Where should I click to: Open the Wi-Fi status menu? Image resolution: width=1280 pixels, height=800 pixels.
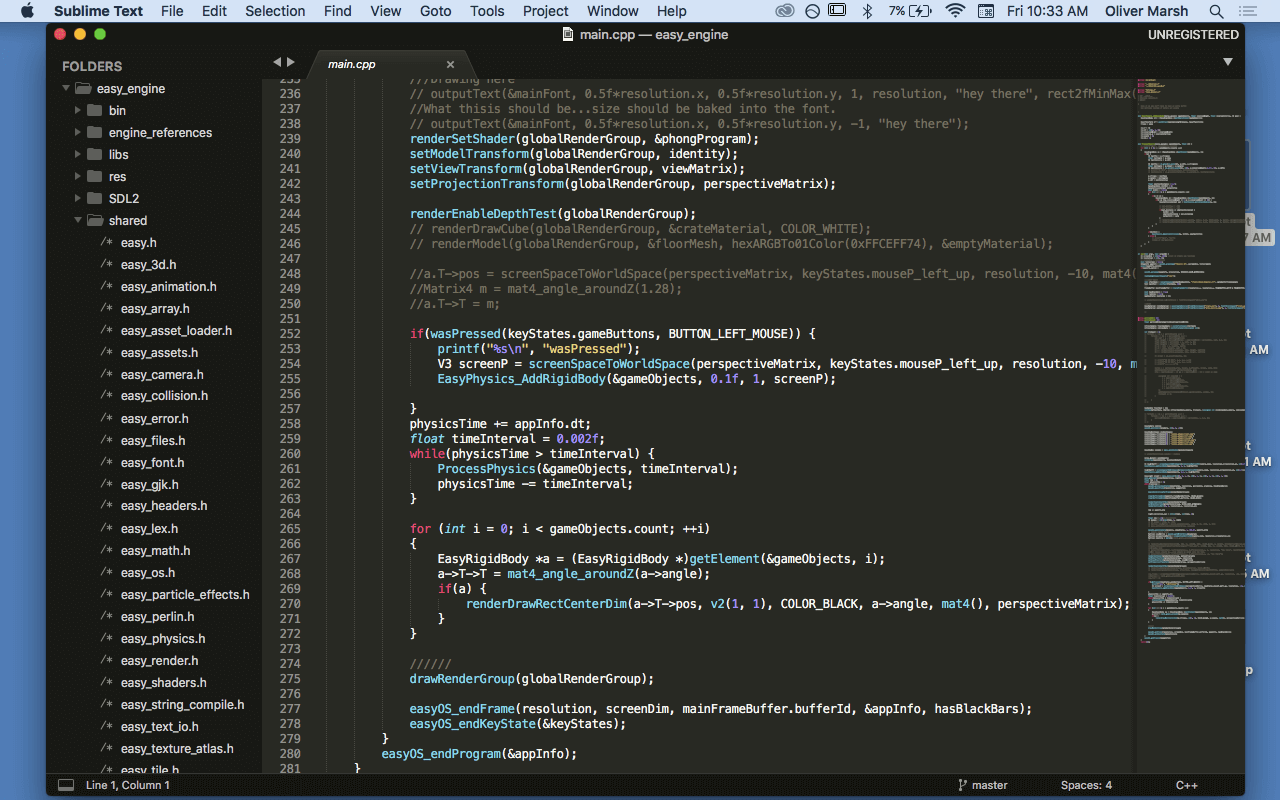click(955, 11)
